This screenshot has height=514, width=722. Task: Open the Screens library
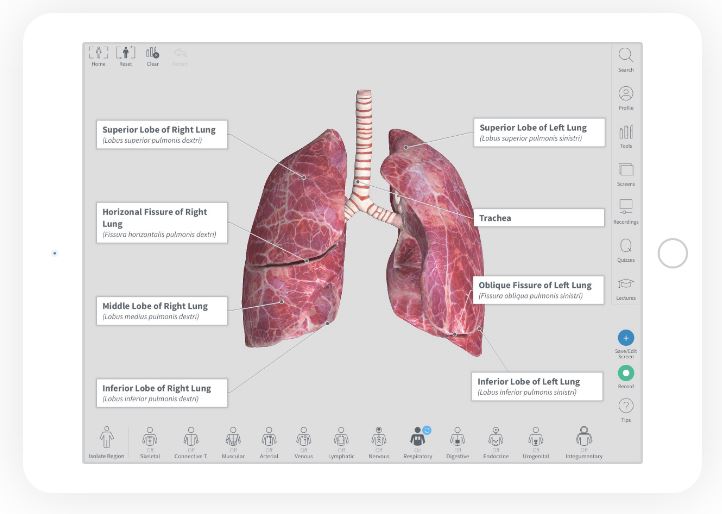click(625, 171)
